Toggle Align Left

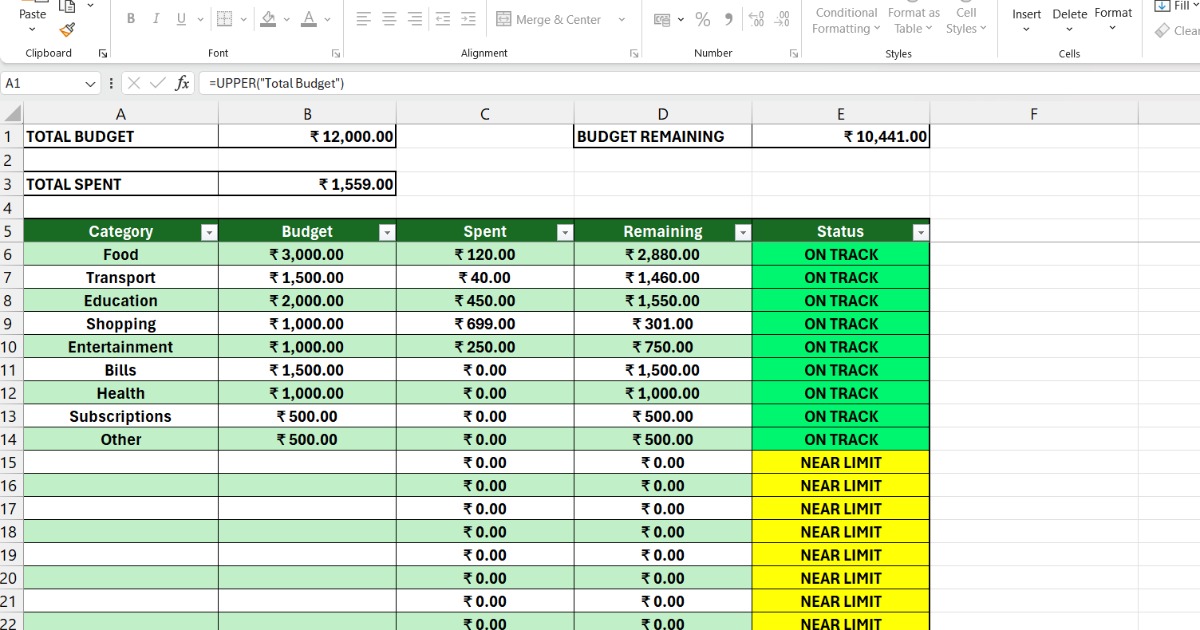364,19
